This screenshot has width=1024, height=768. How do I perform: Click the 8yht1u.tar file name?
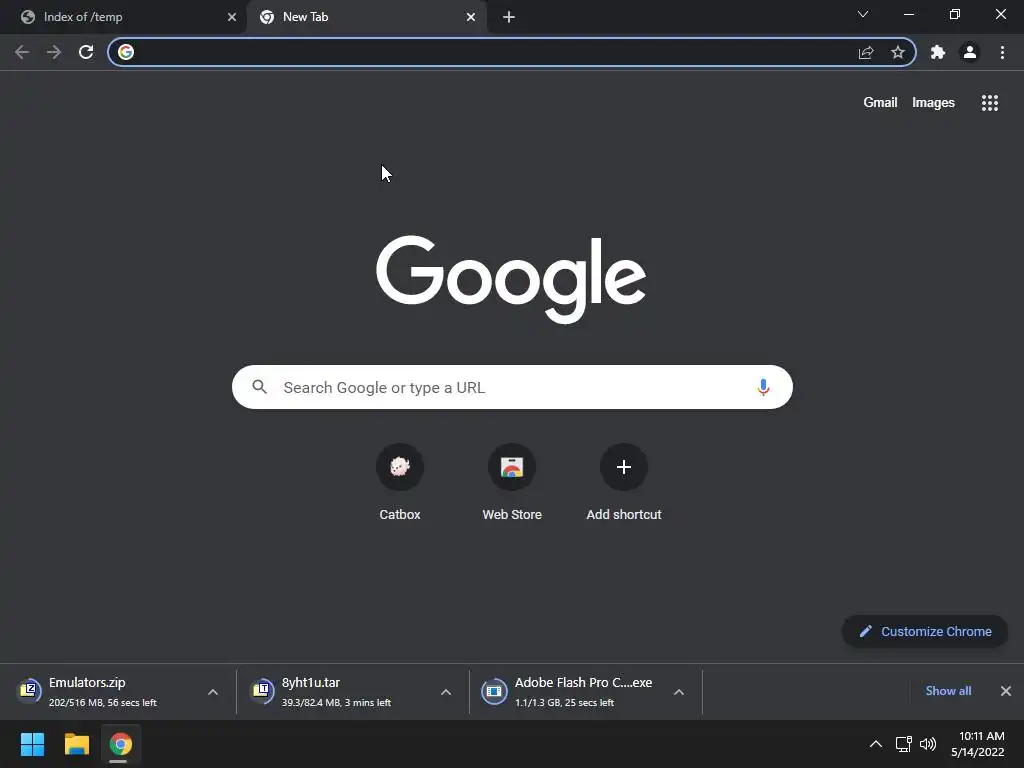[x=311, y=682]
